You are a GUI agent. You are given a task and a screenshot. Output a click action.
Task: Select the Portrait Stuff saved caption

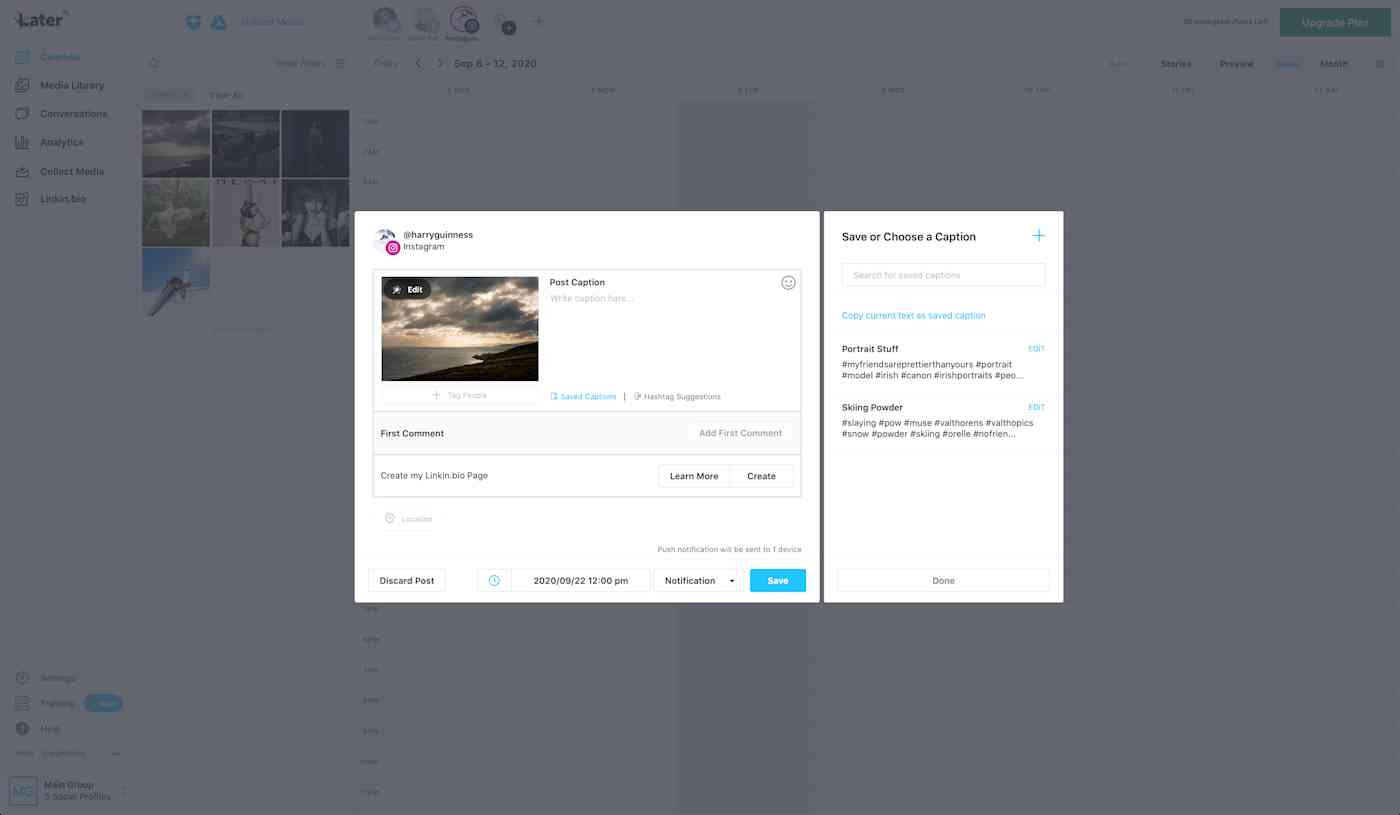point(933,364)
